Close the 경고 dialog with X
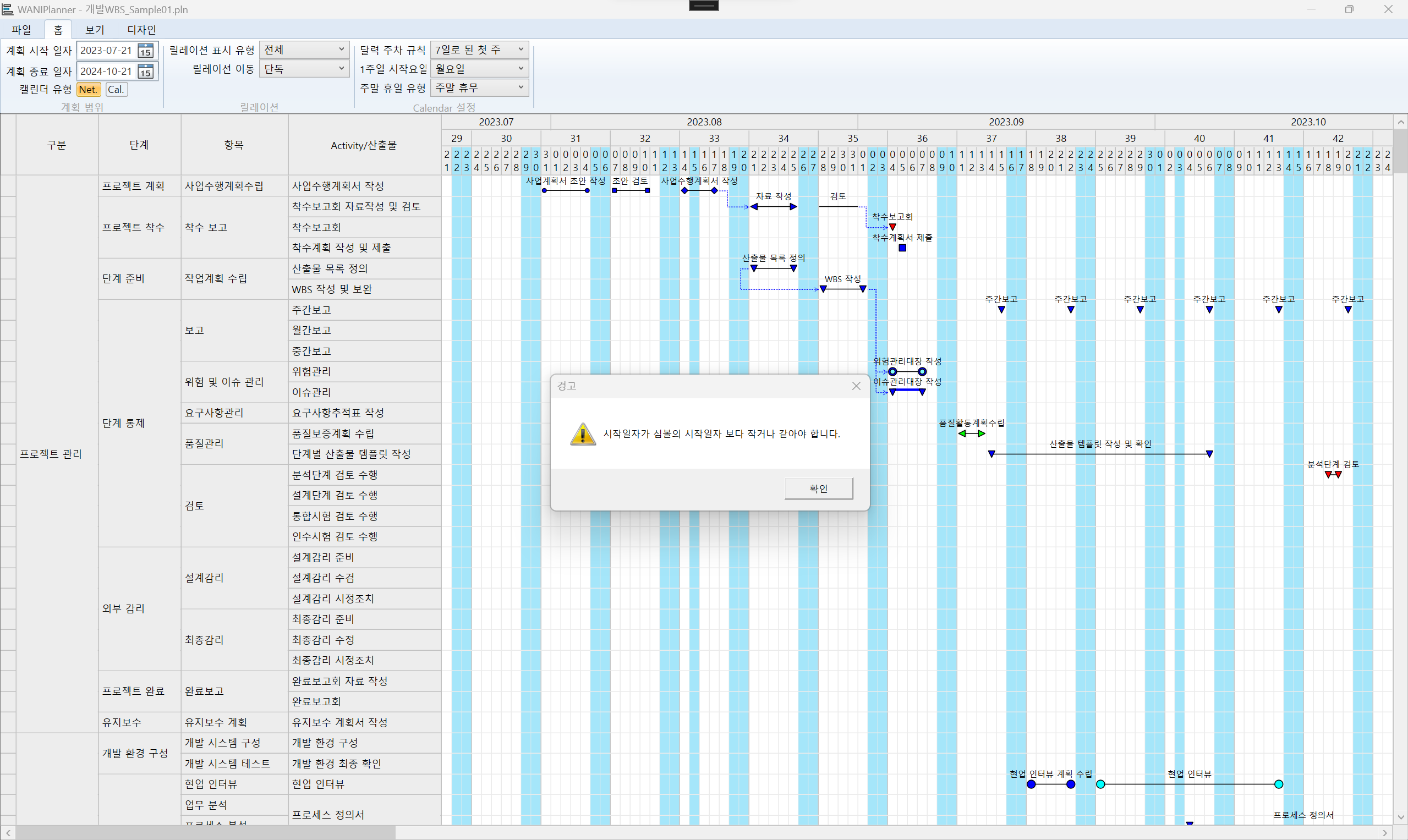Image resolution: width=1408 pixels, height=840 pixels. pos(856,386)
